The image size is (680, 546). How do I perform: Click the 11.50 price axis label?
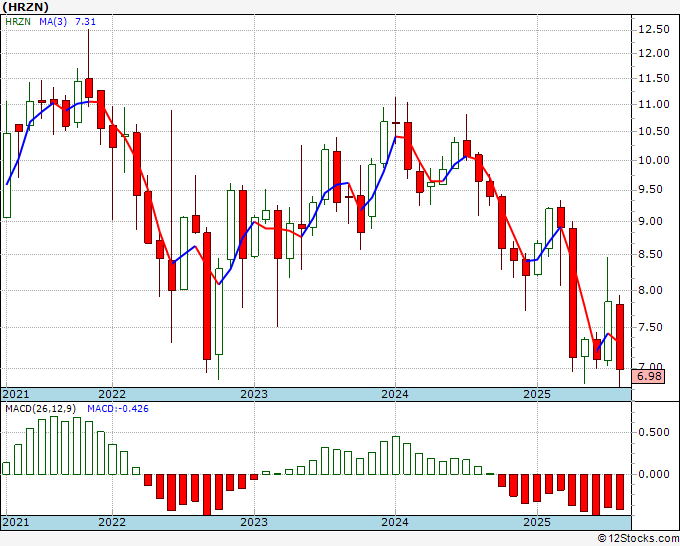point(654,78)
